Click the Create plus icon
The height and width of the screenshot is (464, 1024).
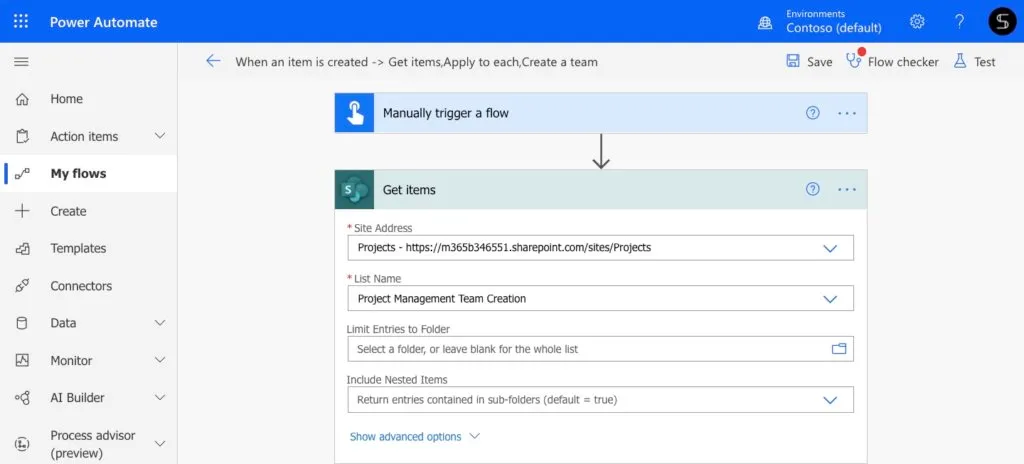tap(22, 211)
